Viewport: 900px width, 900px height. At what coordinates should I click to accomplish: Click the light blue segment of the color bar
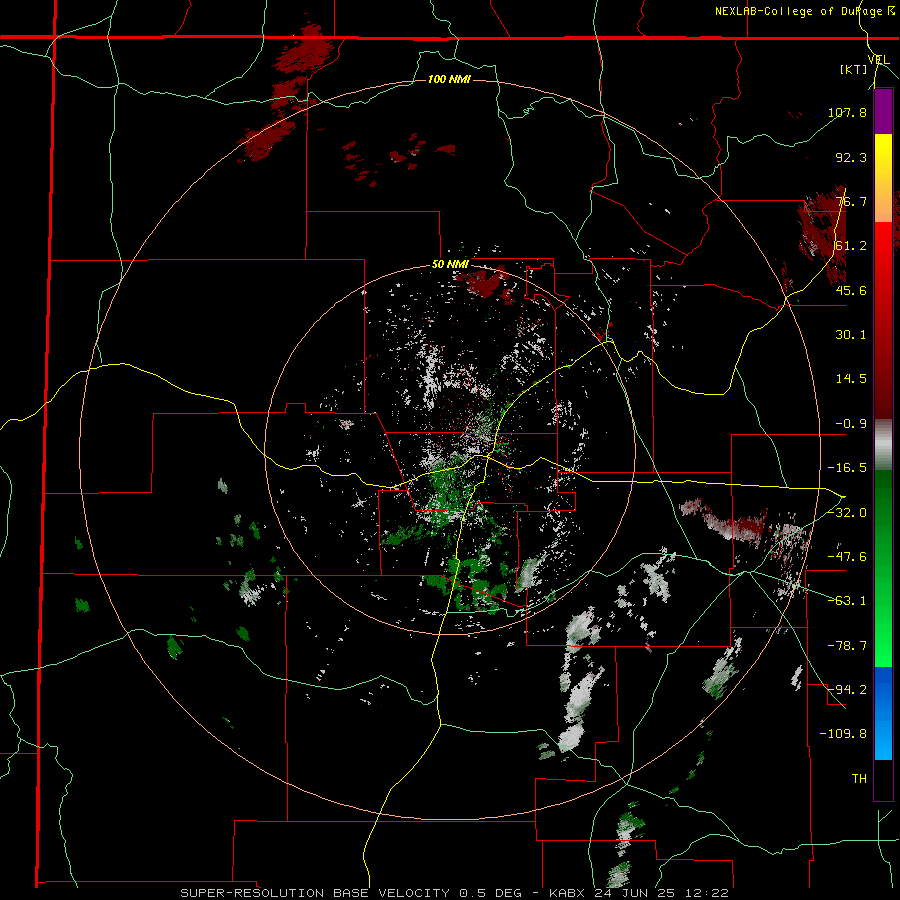click(x=883, y=738)
